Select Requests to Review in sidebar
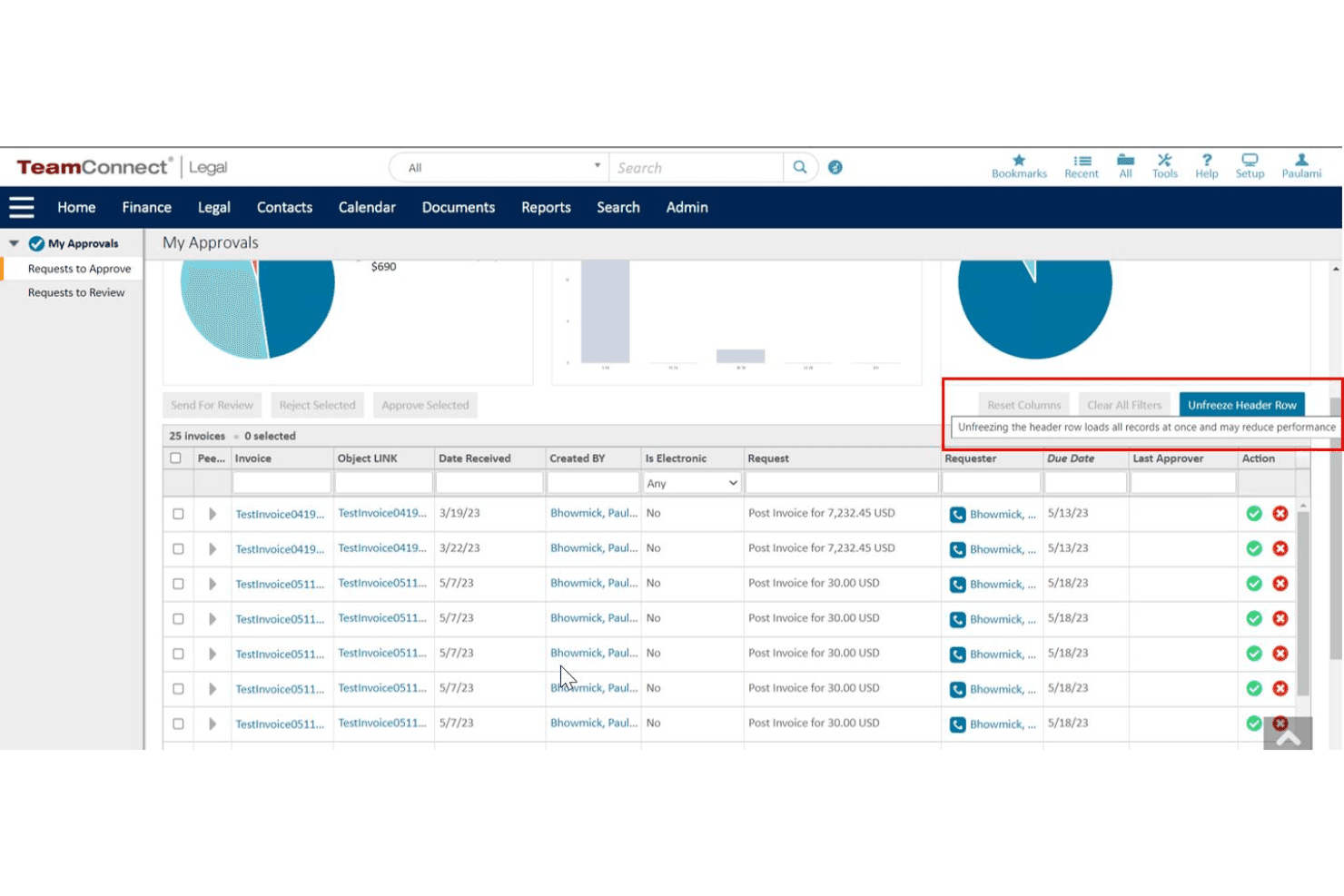 (76, 292)
